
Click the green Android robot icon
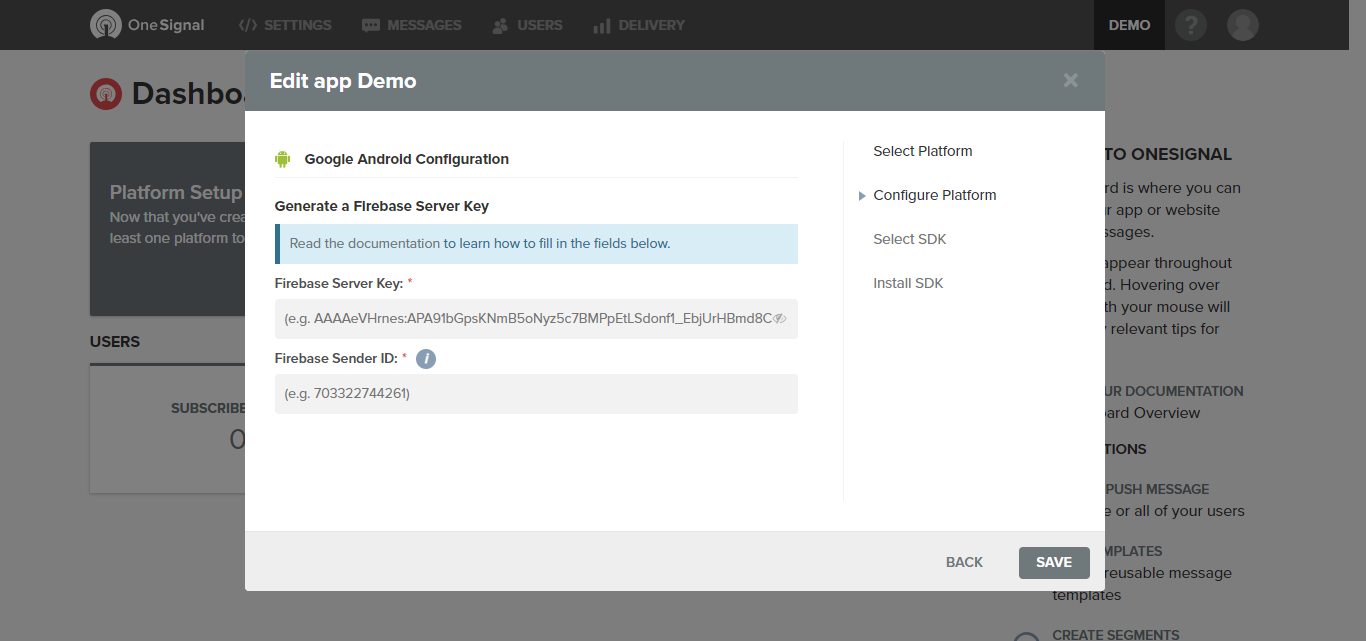tap(282, 159)
